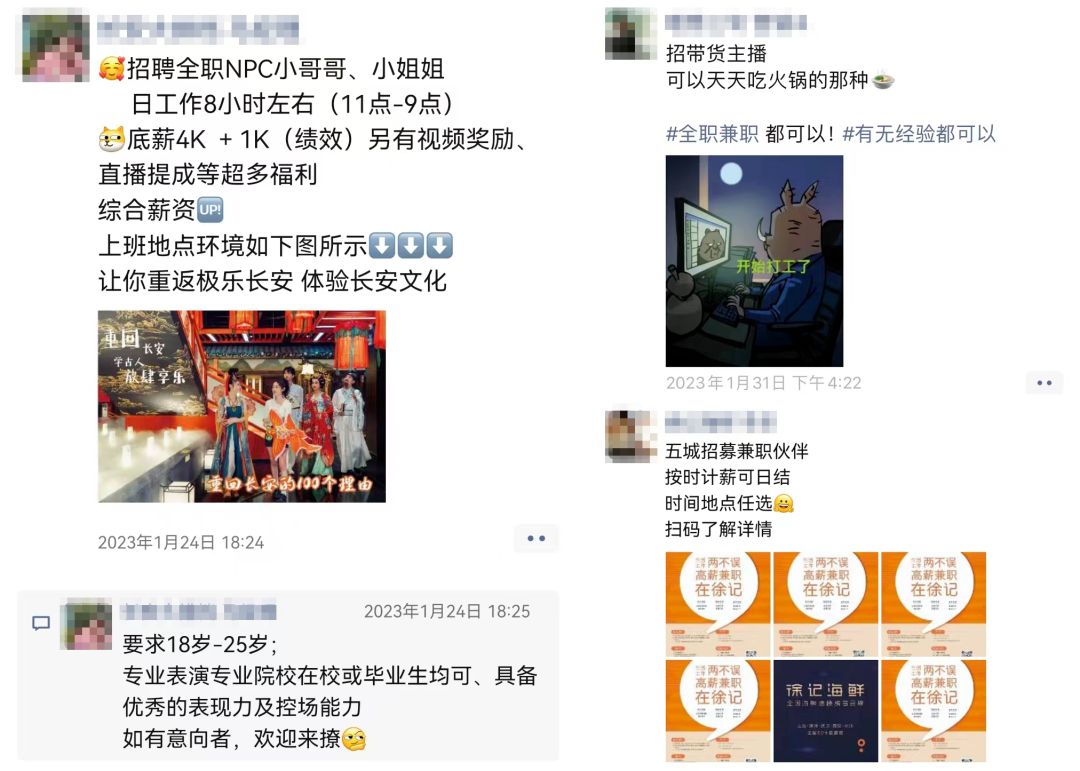Open the more options dots under the NPC post
The width and height of the screenshot is (1080, 771).
[536, 539]
